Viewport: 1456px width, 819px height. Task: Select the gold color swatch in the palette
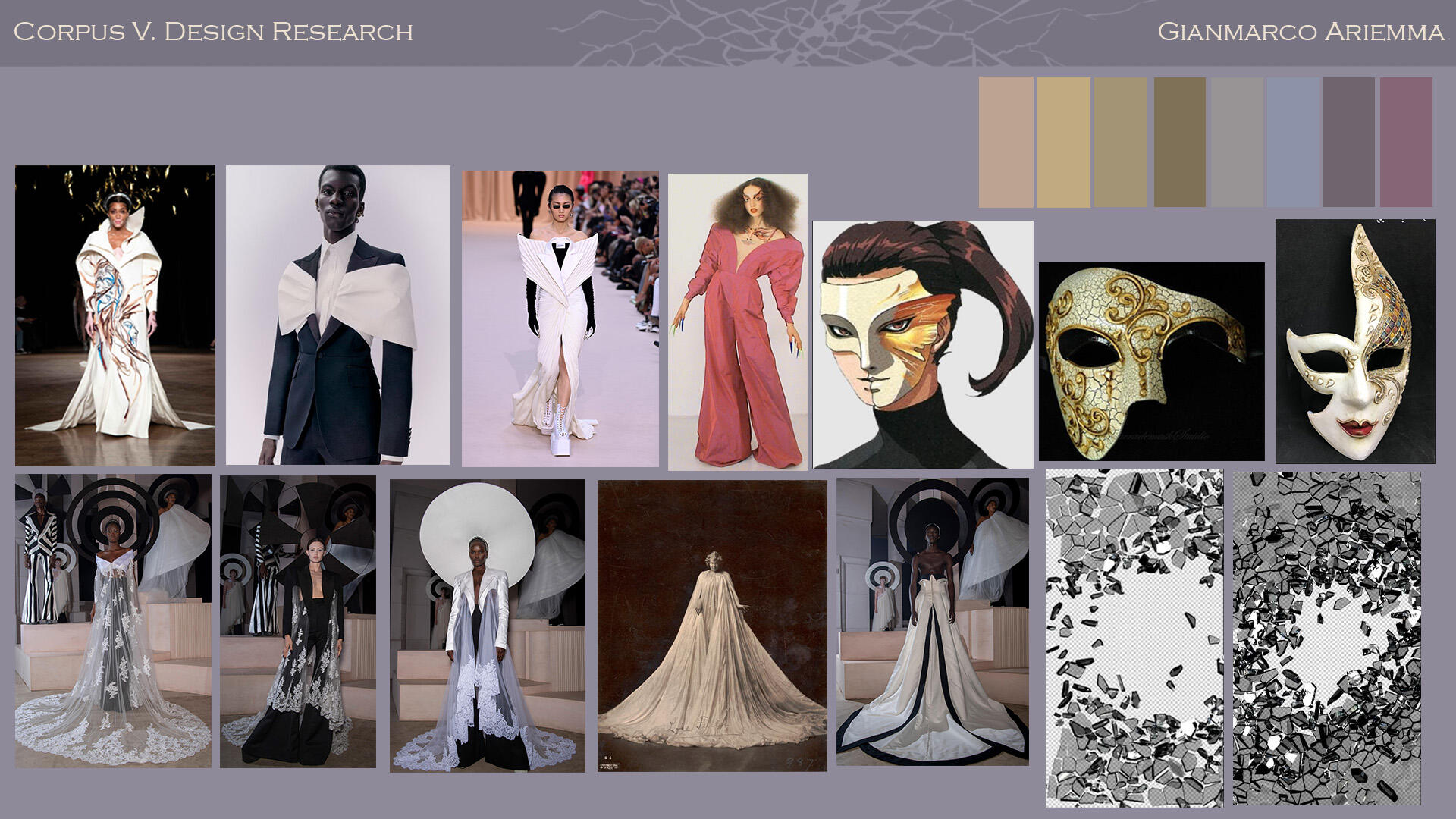point(1065,140)
